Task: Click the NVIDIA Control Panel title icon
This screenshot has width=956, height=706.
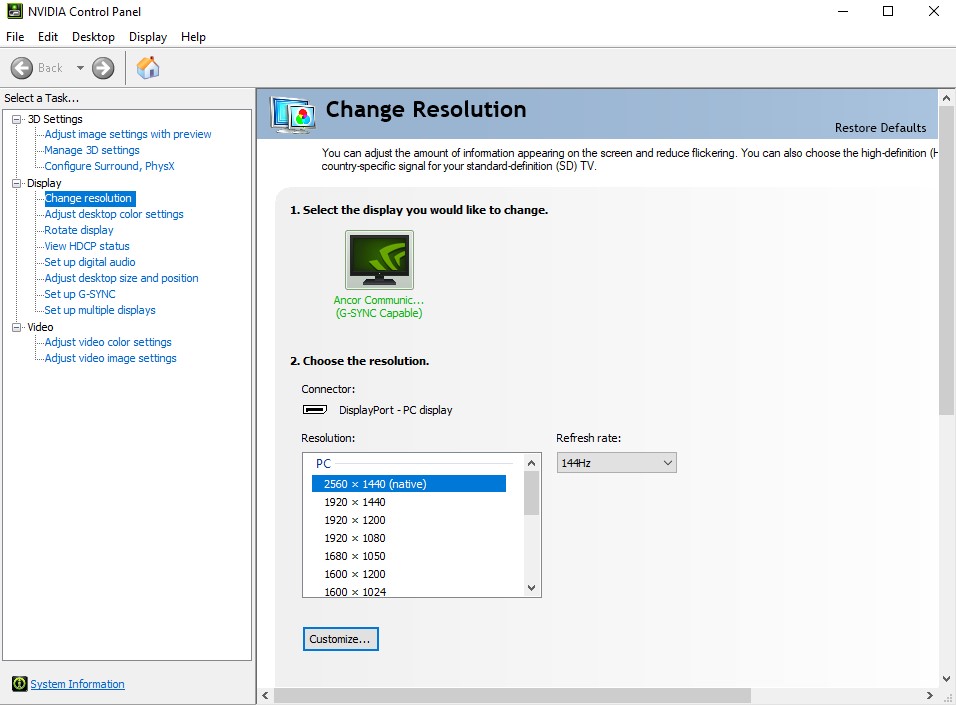Action: pos(14,11)
